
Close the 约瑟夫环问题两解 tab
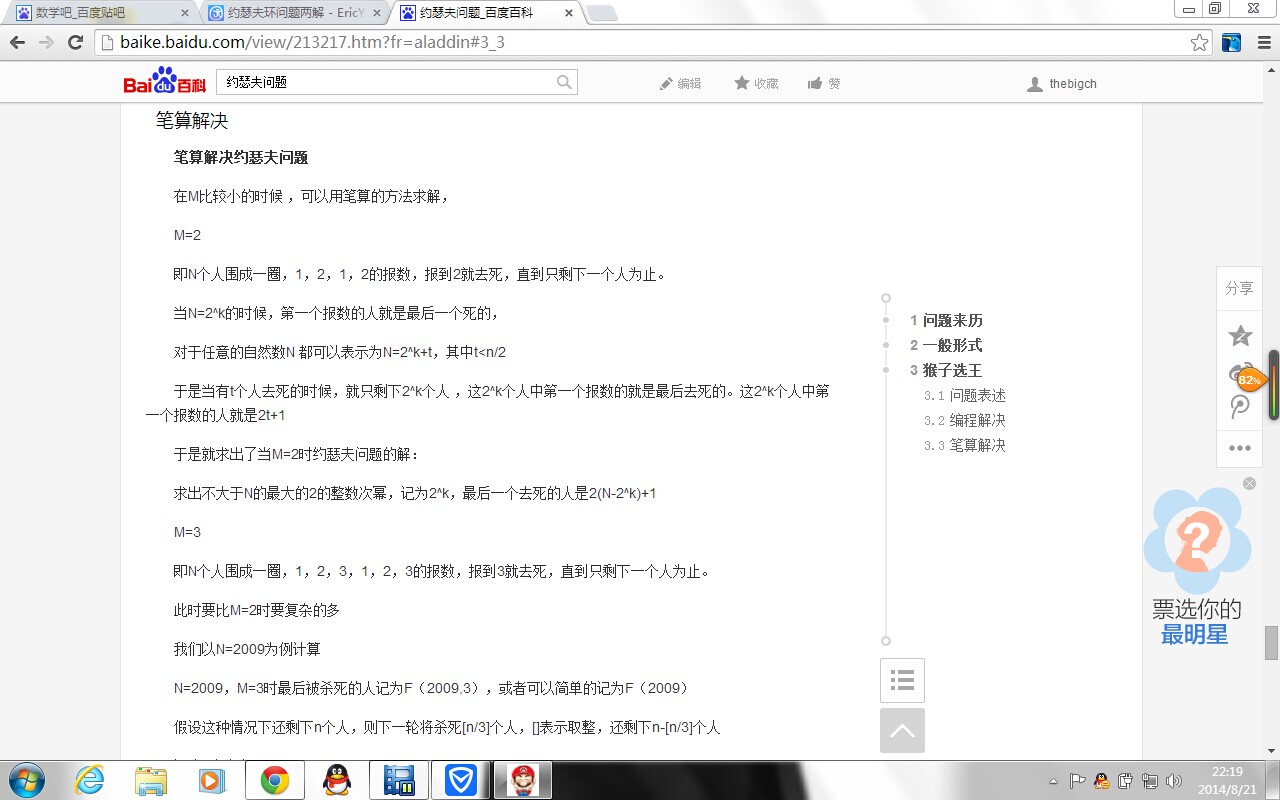click(376, 13)
